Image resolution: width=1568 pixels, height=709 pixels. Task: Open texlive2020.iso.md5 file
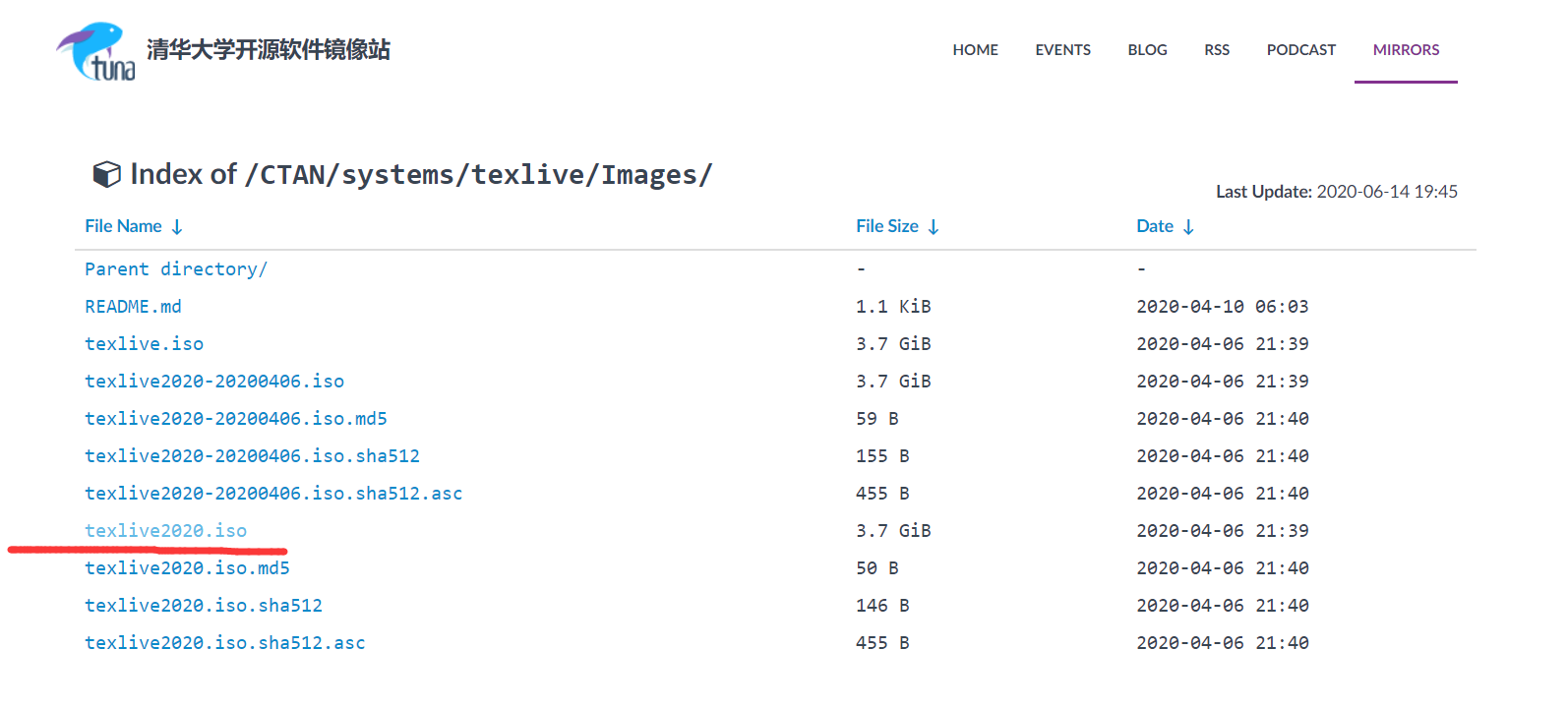pyautogui.click(x=187, y=568)
